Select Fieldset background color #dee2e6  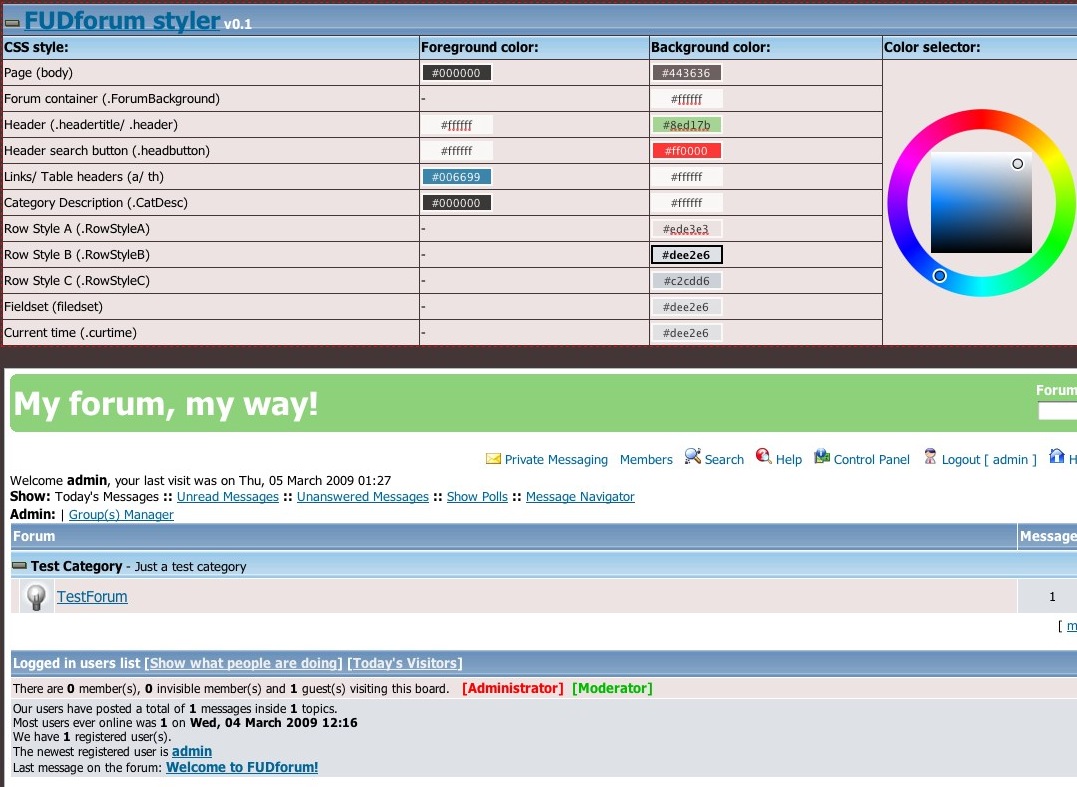pos(686,307)
